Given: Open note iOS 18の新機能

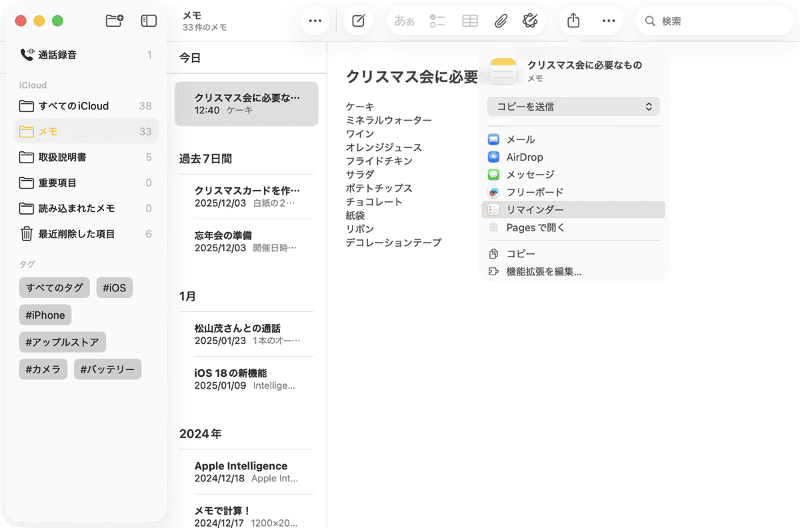Looking at the screenshot, I should click(246, 379).
